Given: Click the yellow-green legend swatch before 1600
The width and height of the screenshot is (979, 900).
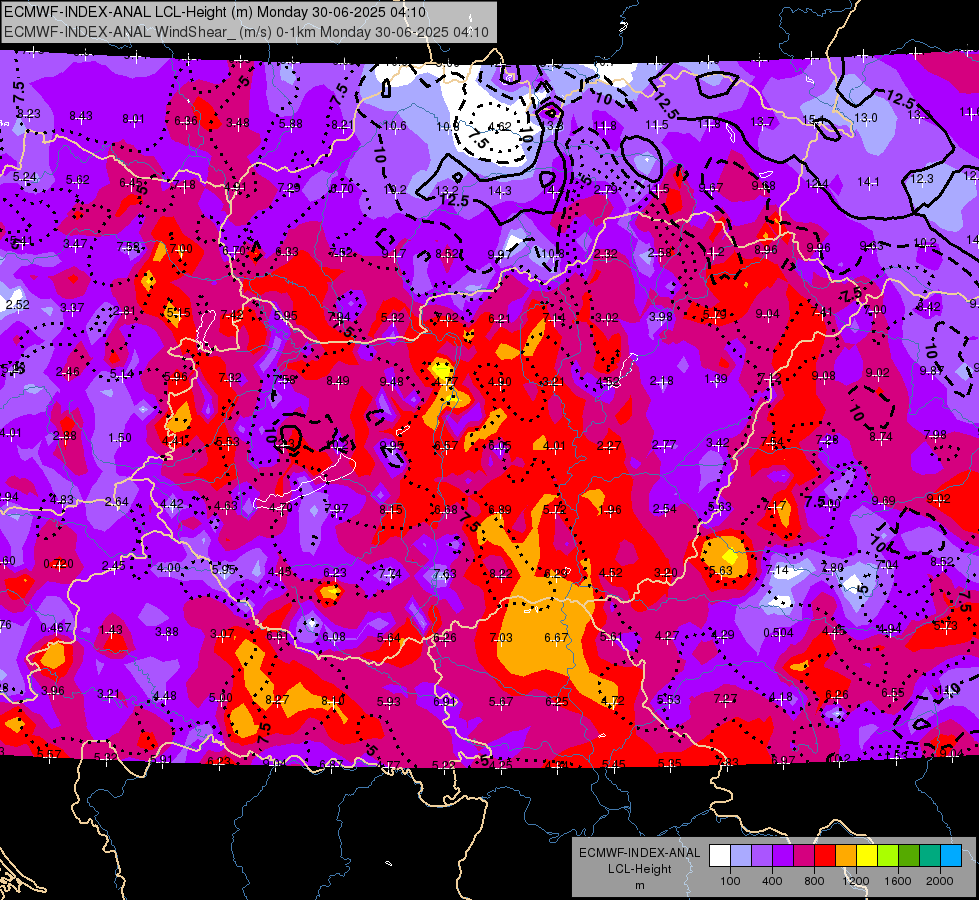Looking at the screenshot, I should pyautogui.click(x=888, y=856).
